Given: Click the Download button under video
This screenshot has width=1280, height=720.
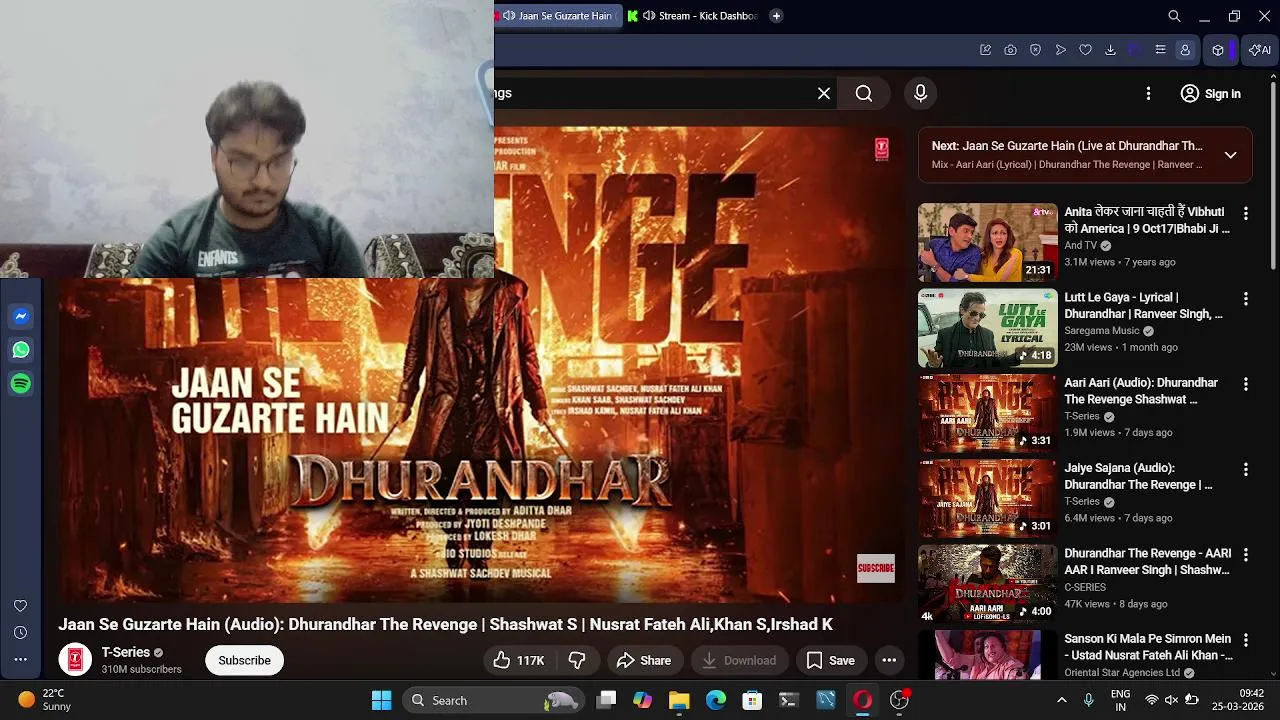Looking at the screenshot, I should pos(739,660).
